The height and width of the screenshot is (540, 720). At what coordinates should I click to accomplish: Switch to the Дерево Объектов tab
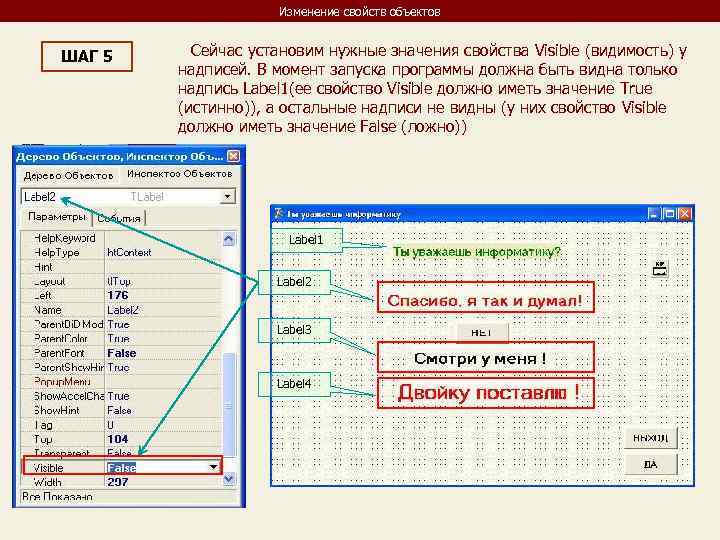click(x=68, y=175)
